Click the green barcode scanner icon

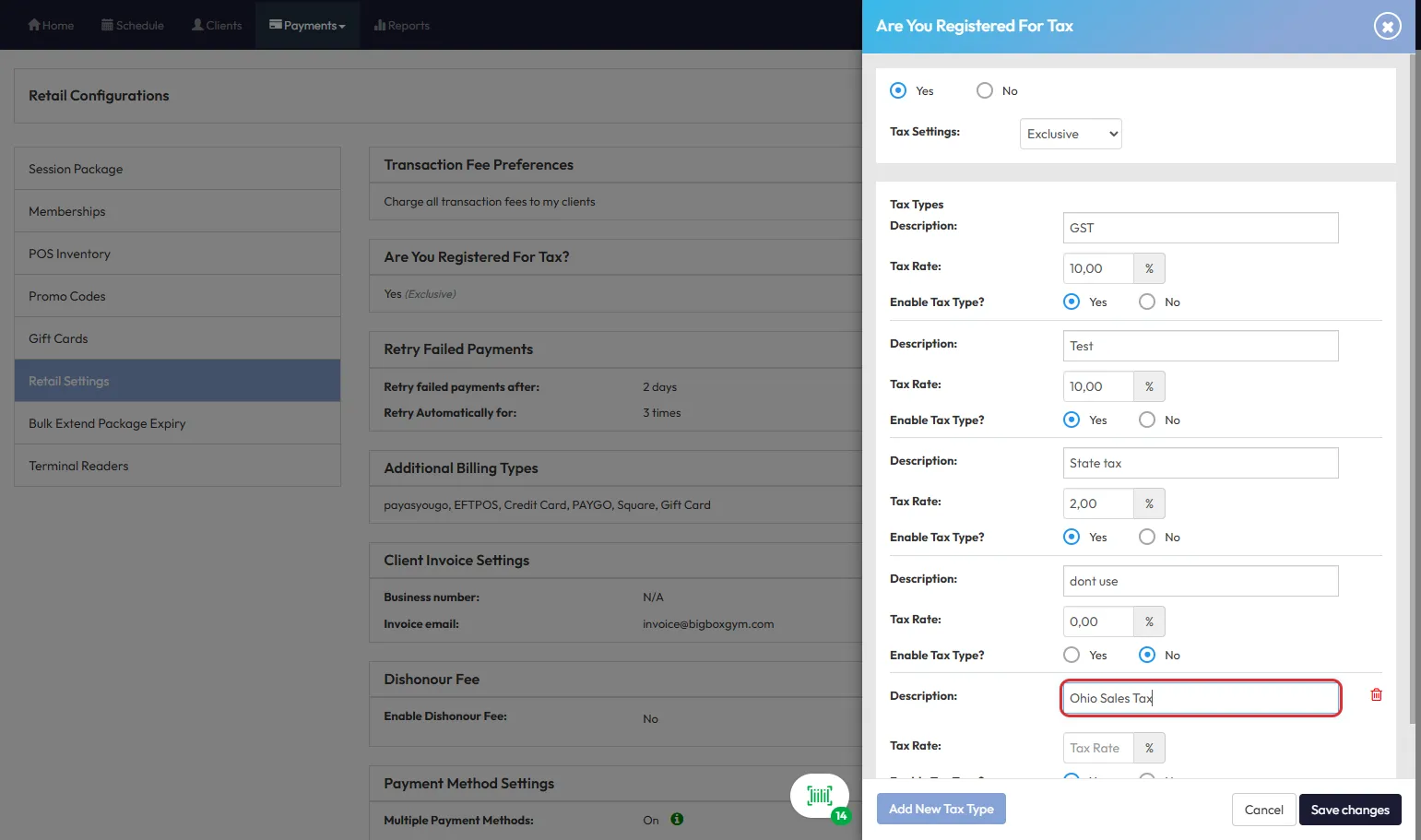click(819, 795)
